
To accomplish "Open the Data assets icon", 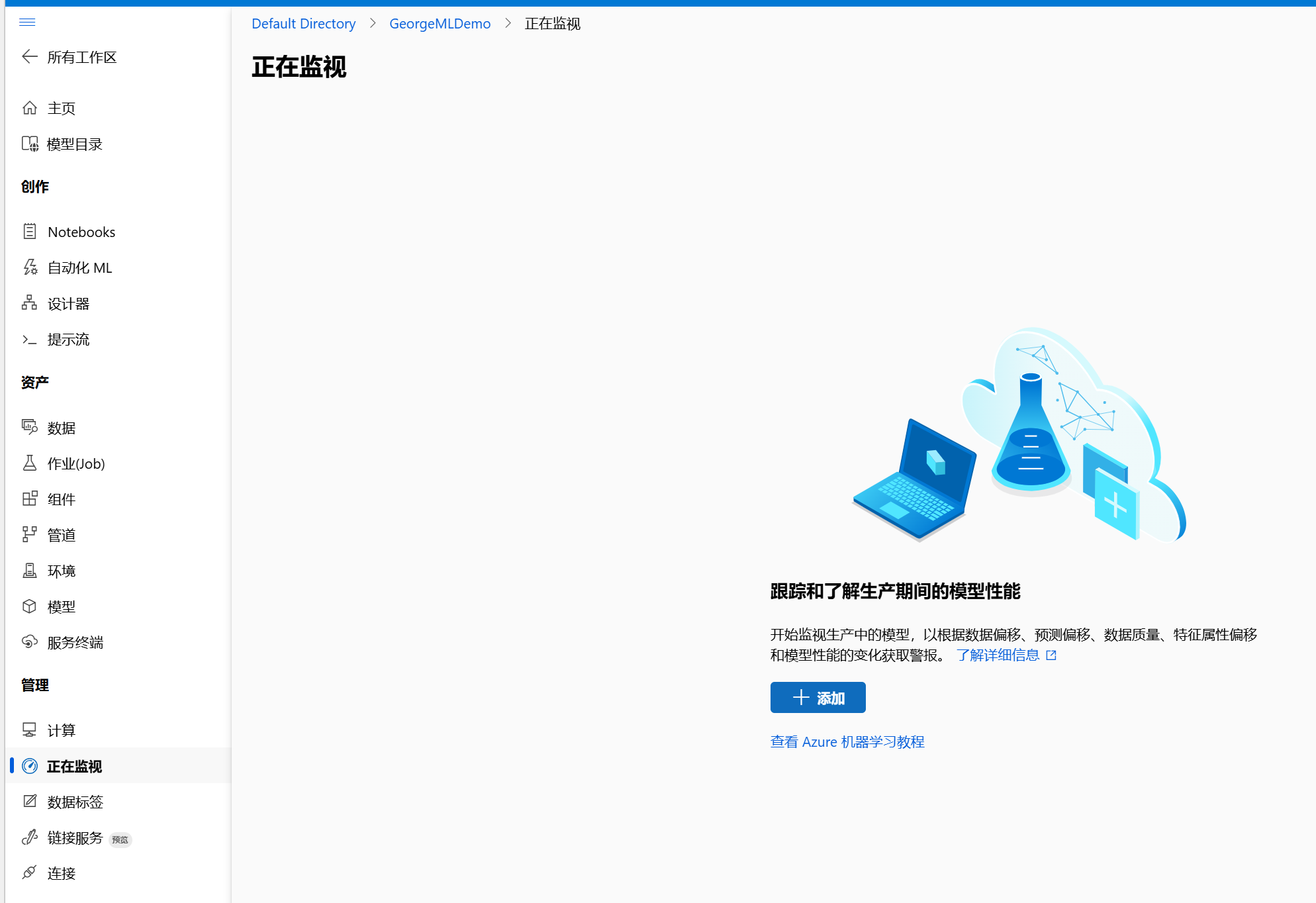I will (30, 428).
